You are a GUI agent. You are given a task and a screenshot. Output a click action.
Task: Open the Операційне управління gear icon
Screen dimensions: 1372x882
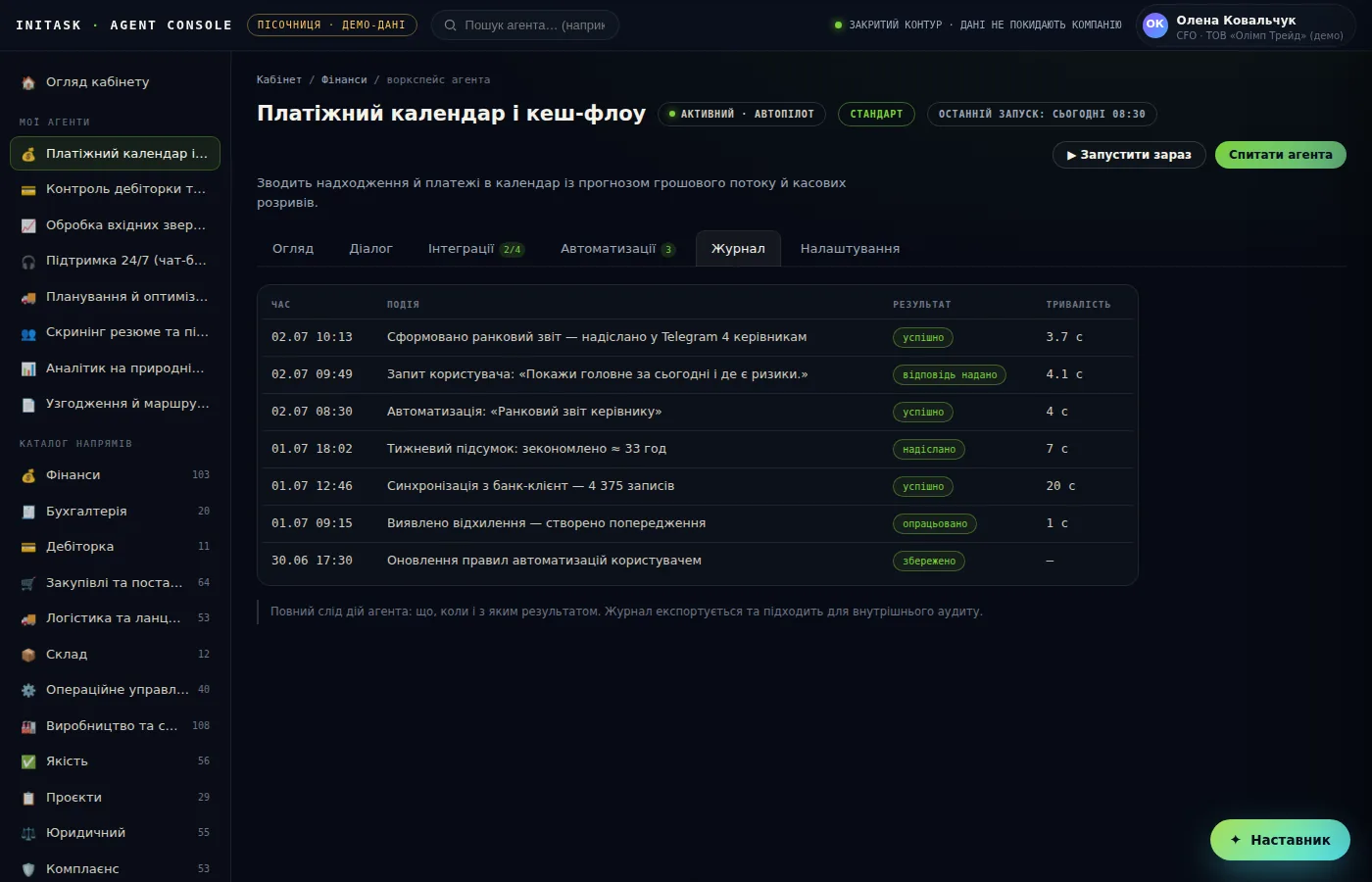pyautogui.click(x=28, y=690)
